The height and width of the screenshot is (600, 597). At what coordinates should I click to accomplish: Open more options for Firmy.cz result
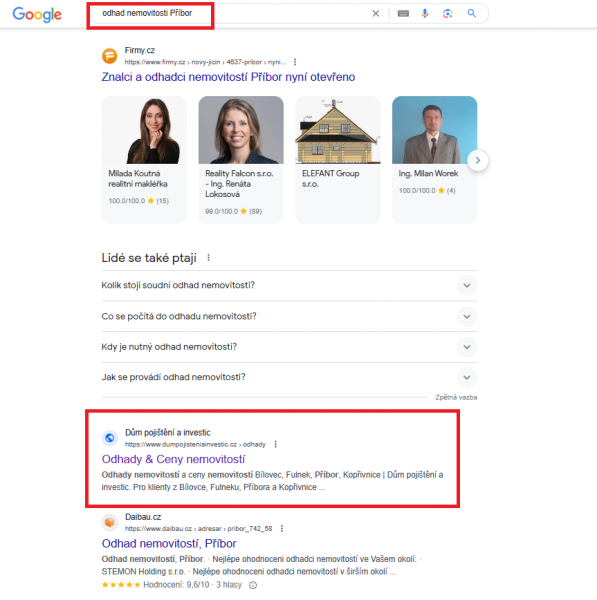tap(295, 62)
